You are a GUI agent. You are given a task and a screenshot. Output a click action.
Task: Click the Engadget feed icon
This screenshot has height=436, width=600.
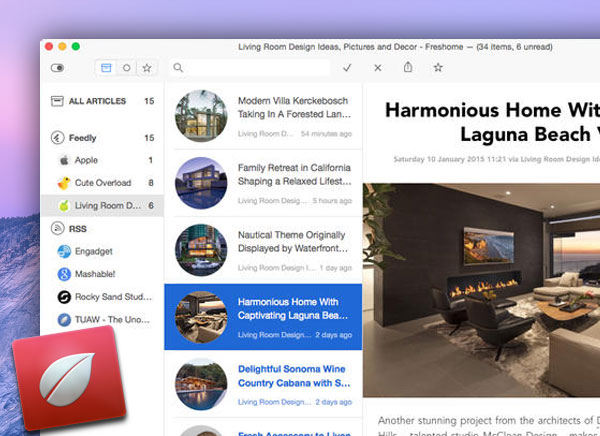64,251
